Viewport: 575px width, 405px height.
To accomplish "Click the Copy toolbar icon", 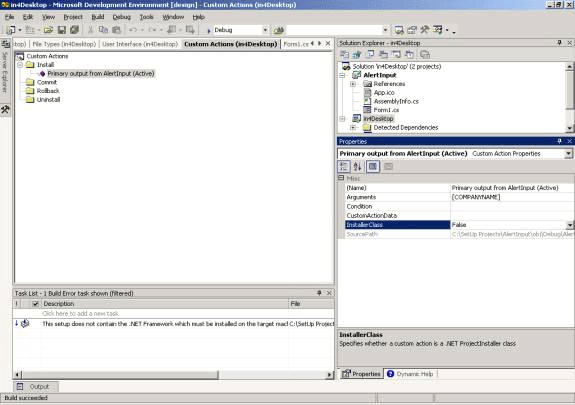I will pyautogui.click(x=103, y=30).
